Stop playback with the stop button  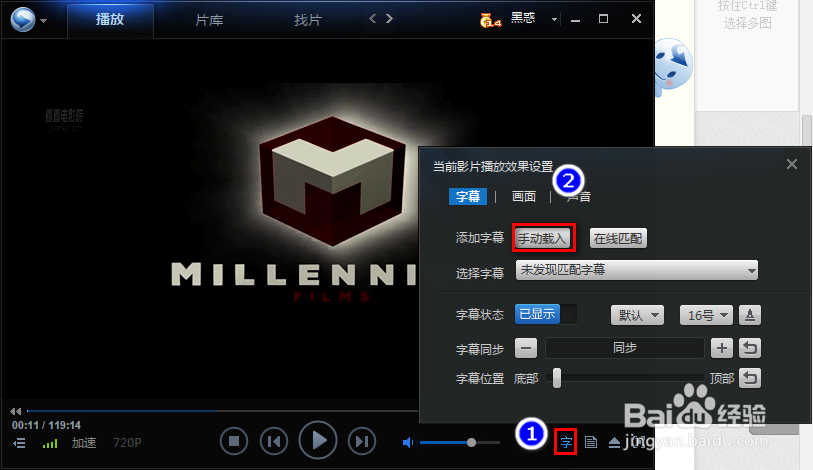pyautogui.click(x=234, y=441)
